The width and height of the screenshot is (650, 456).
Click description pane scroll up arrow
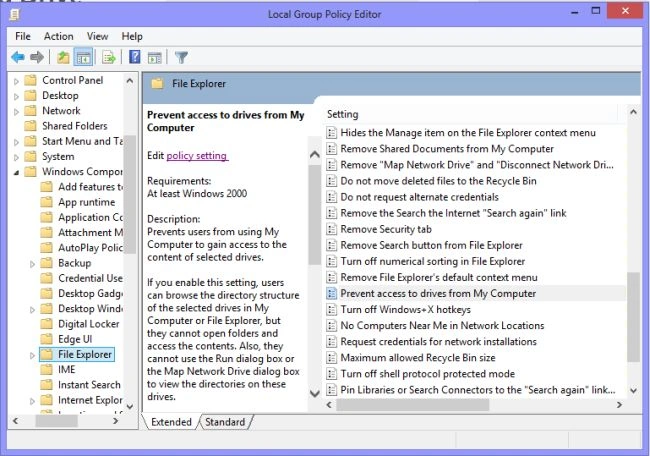point(315,155)
